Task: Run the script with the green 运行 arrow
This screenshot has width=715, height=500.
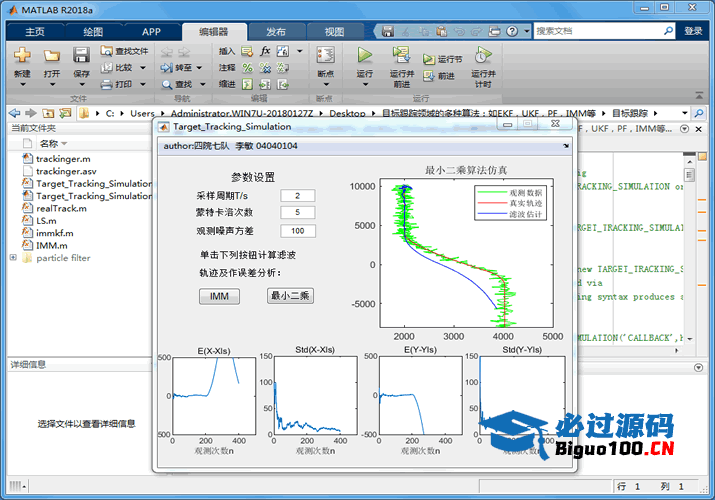Action: (x=364, y=55)
